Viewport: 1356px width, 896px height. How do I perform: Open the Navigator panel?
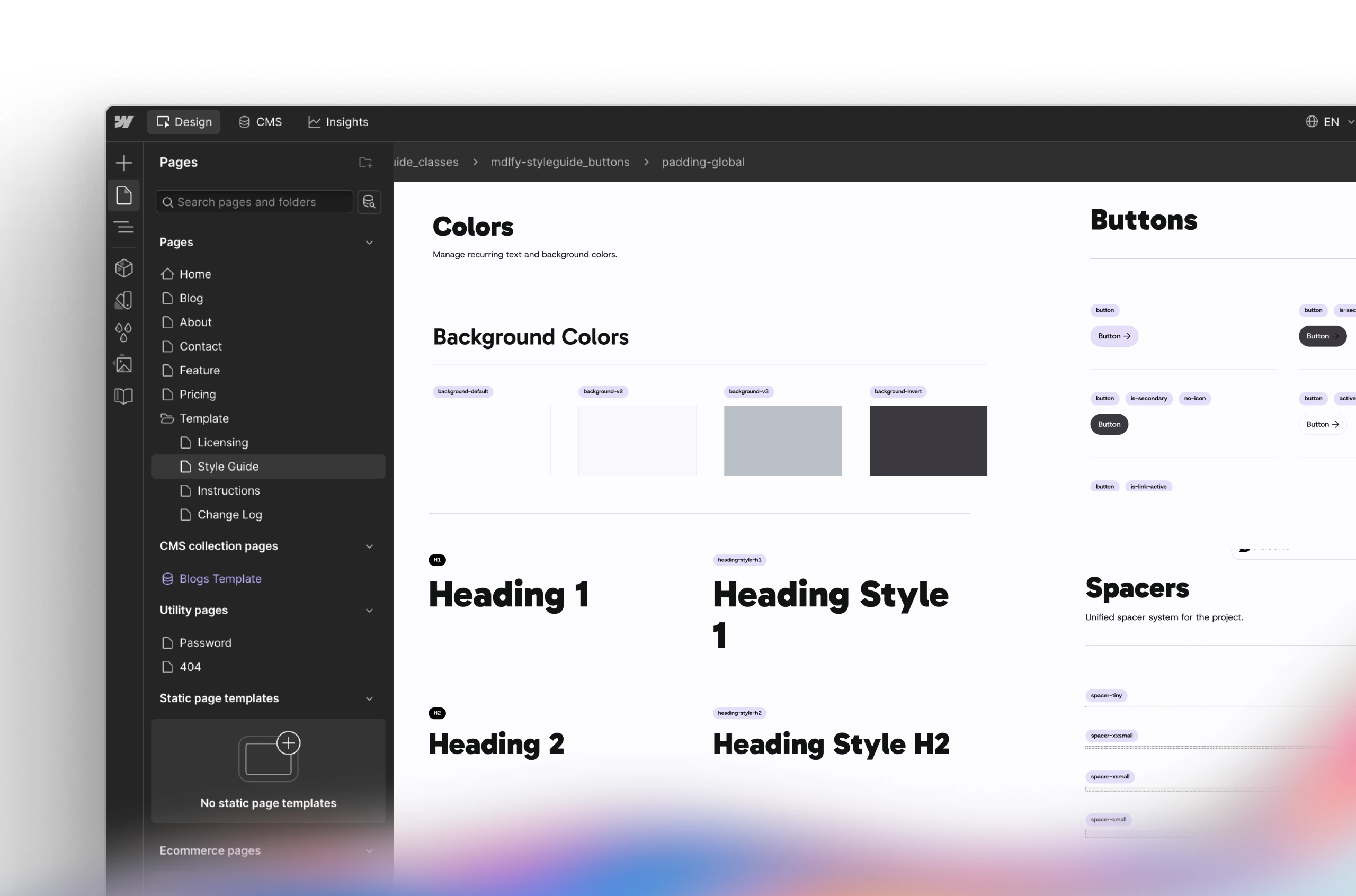coord(123,227)
